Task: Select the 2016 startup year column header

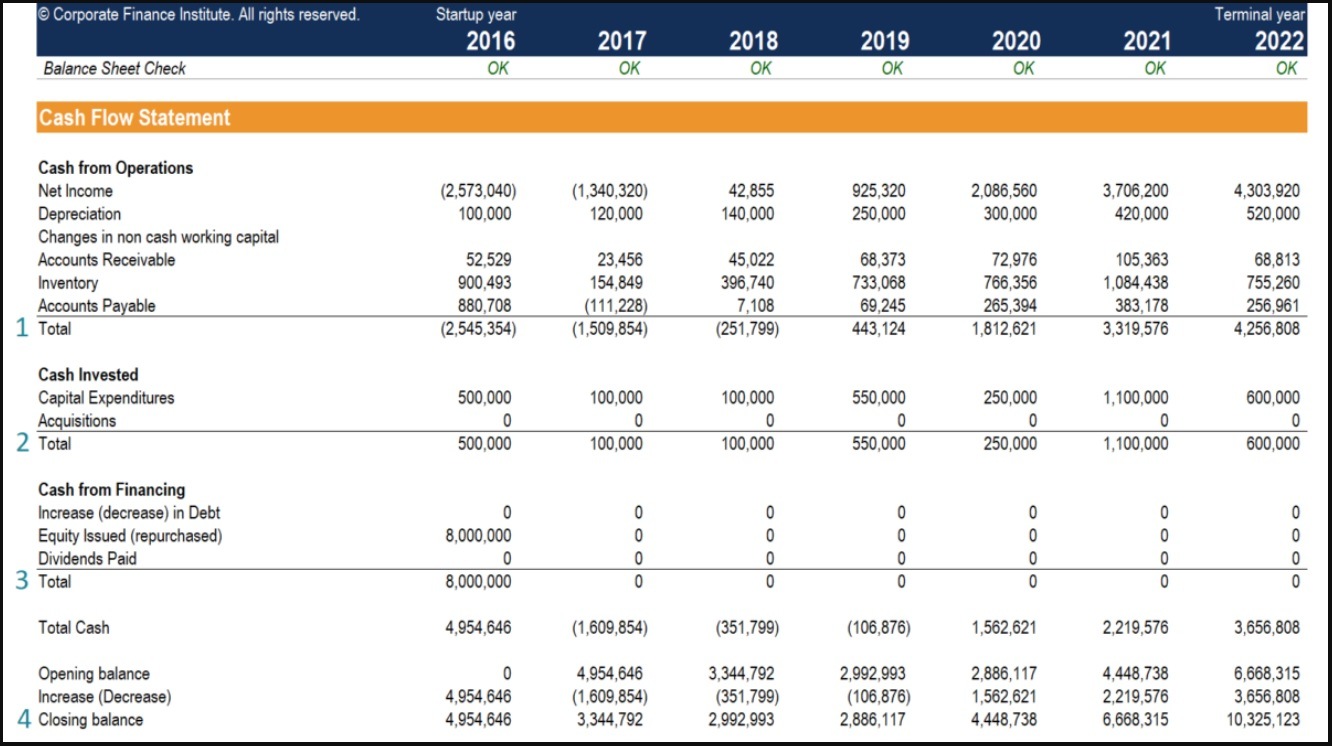Action: tap(490, 40)
